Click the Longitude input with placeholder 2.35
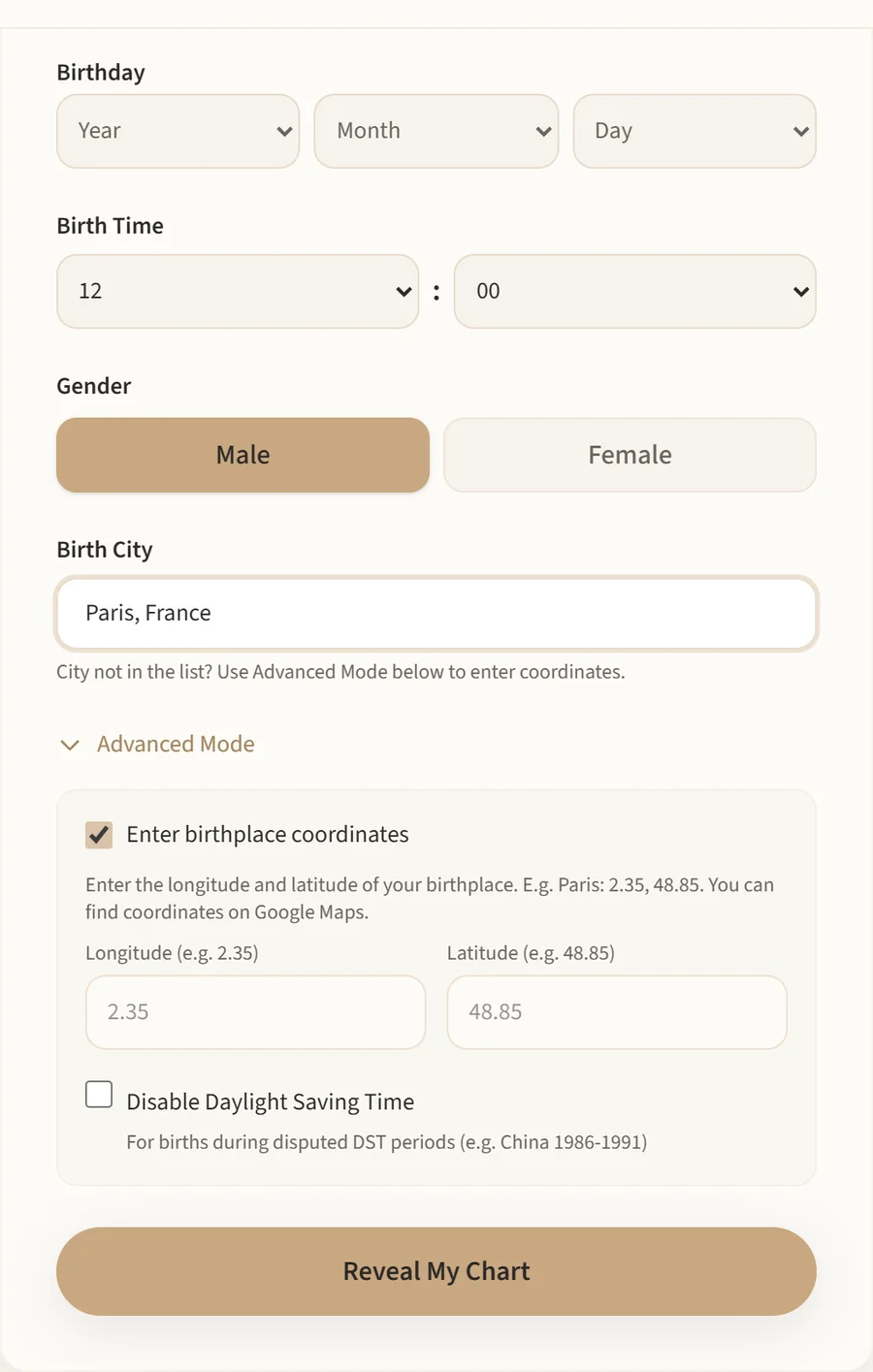The image size is (873, 1372). (255, 1012)
